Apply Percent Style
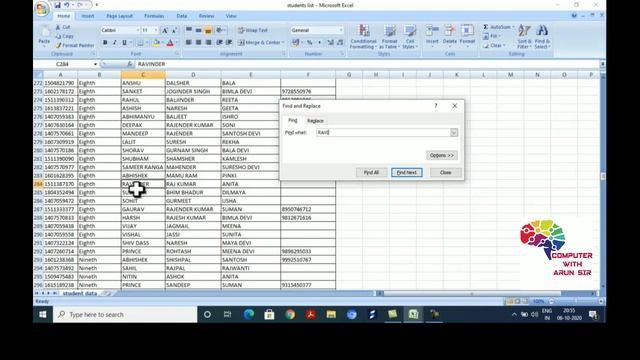Screen dimensions: 640x360 click(310, 42)
